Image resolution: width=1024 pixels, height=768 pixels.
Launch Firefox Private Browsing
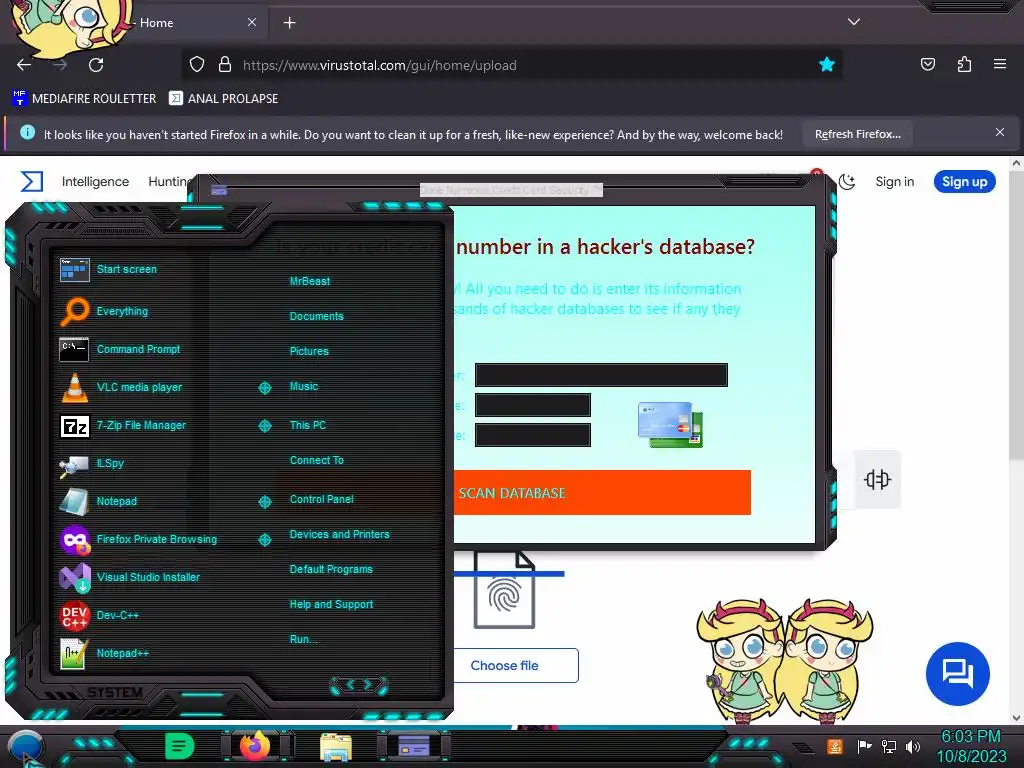tap(138, 539)
